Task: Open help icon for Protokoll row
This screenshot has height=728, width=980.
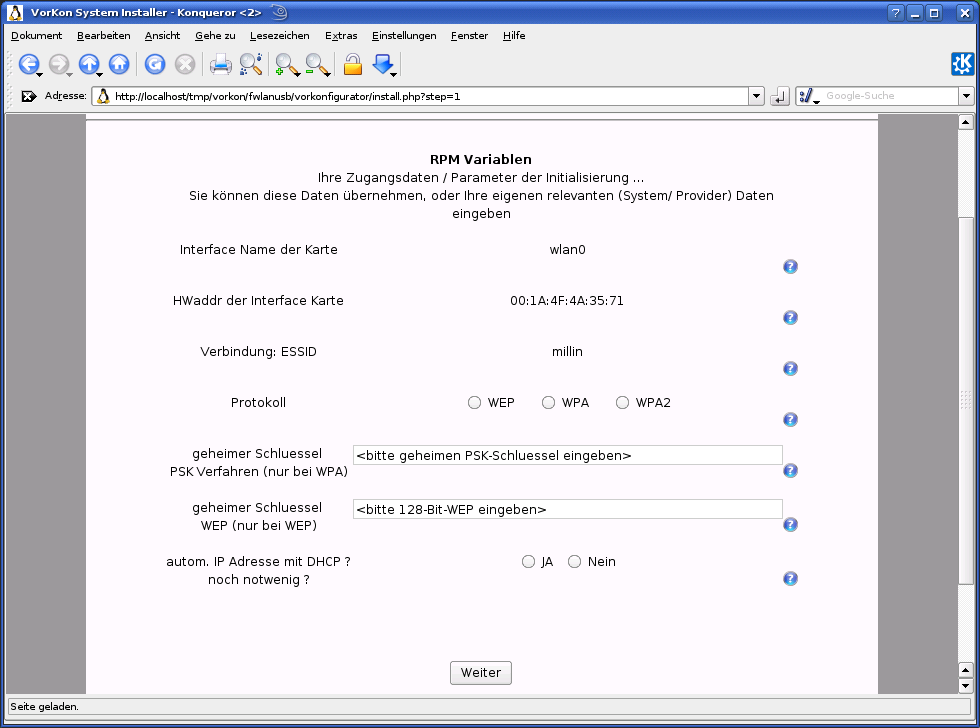Action: (790, 419)
